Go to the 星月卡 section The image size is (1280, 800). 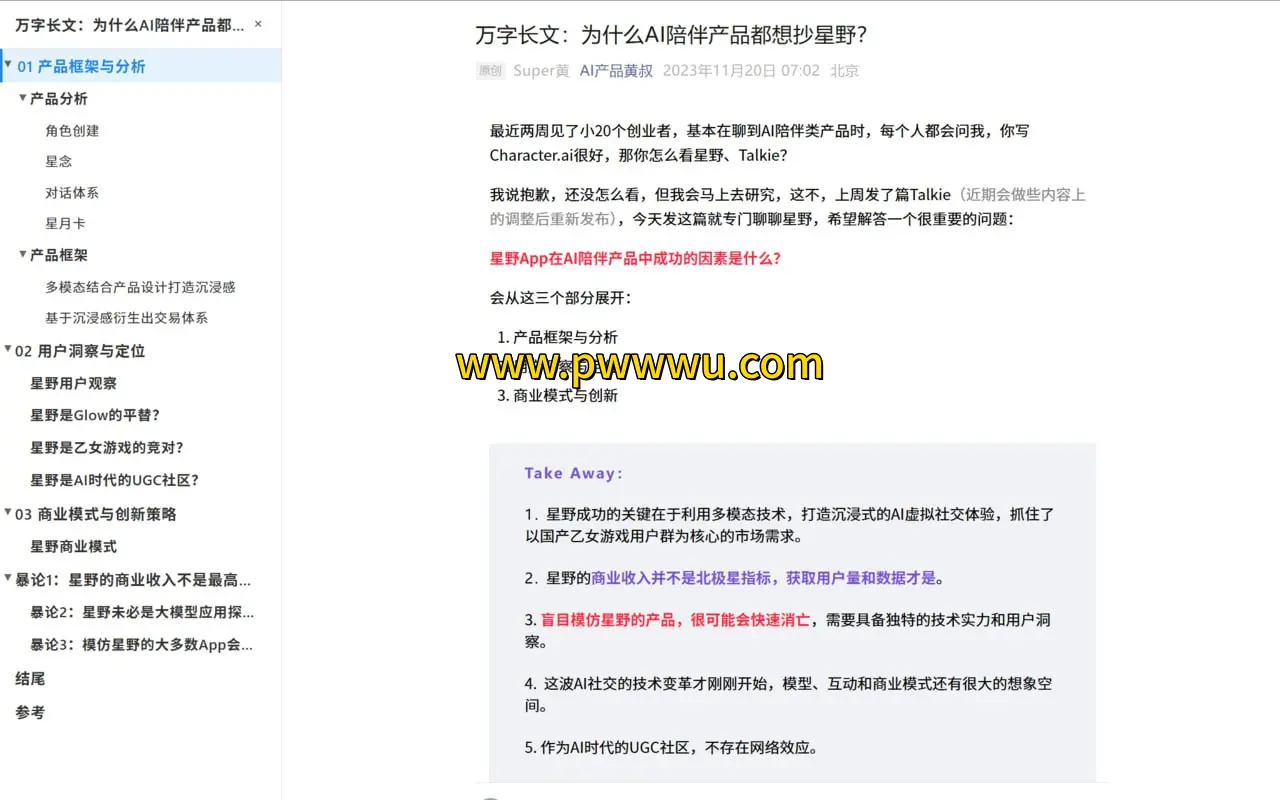(x=65, y=223)
